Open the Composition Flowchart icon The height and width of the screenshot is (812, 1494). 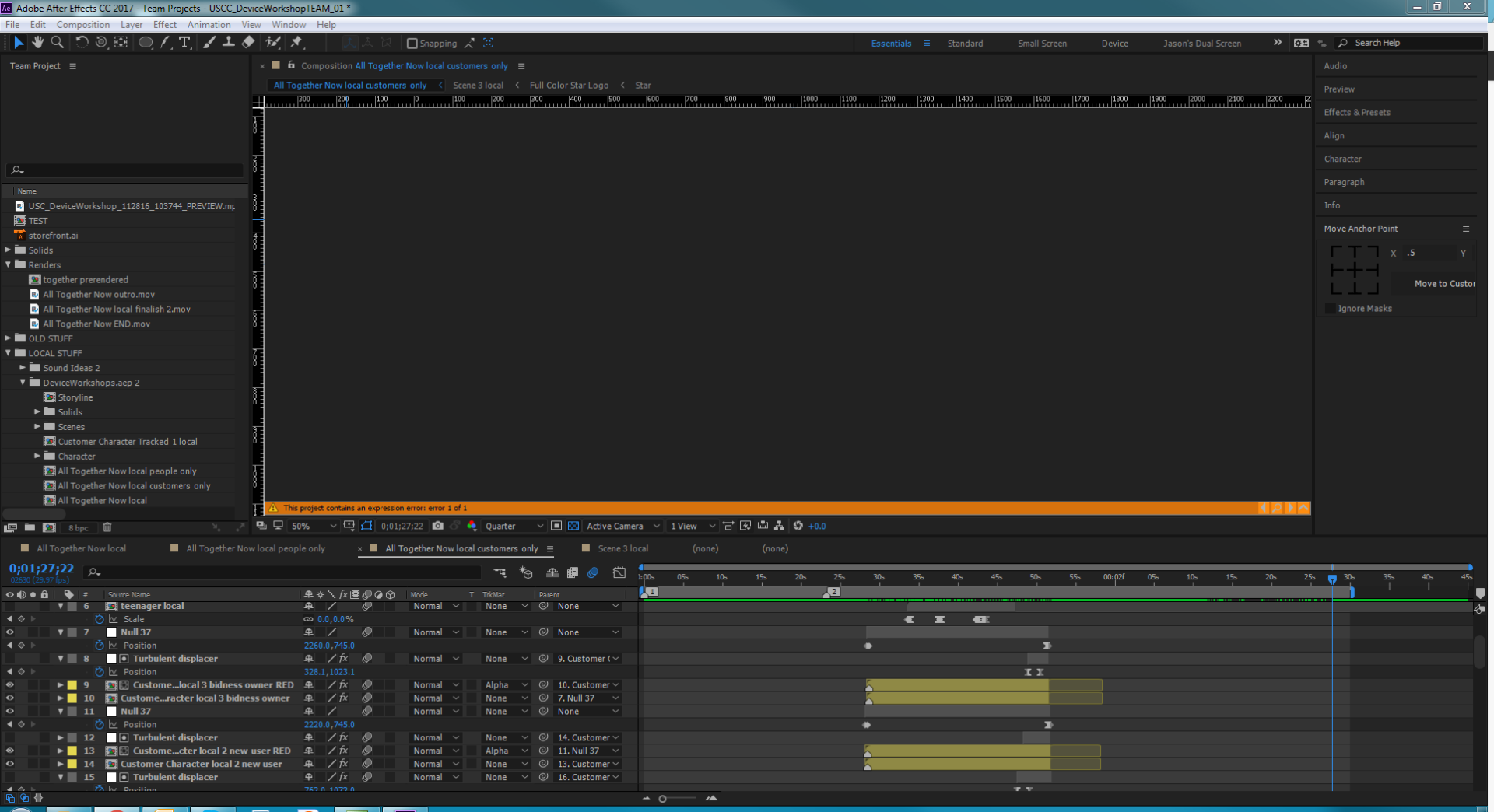779,527
